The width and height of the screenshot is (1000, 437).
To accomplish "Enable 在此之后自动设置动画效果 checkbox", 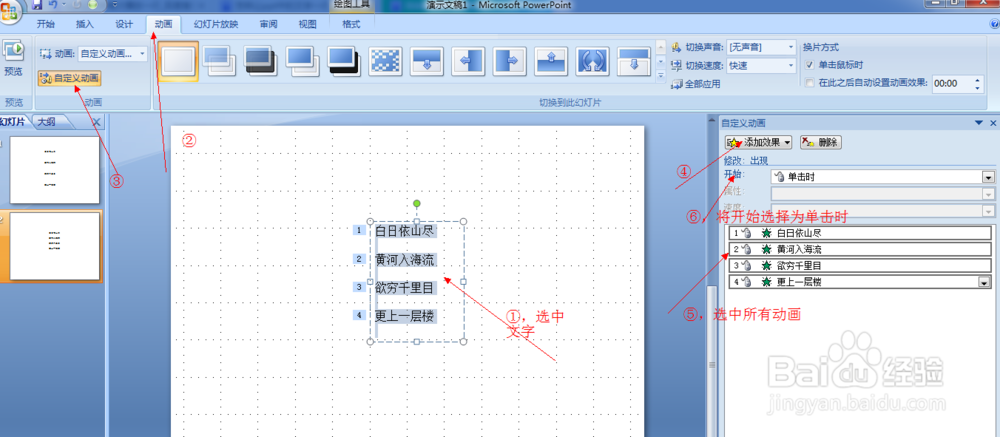I will point(809,83).
